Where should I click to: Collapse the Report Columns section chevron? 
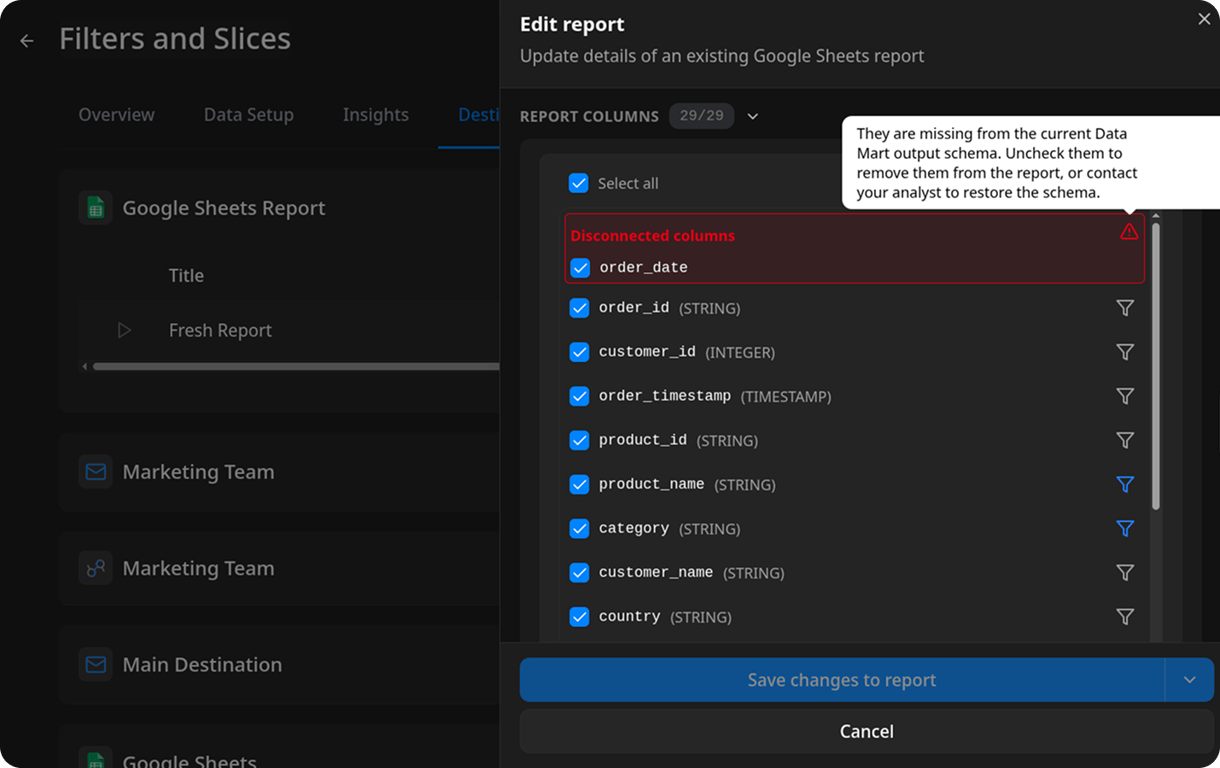click(x=753, y=116)
